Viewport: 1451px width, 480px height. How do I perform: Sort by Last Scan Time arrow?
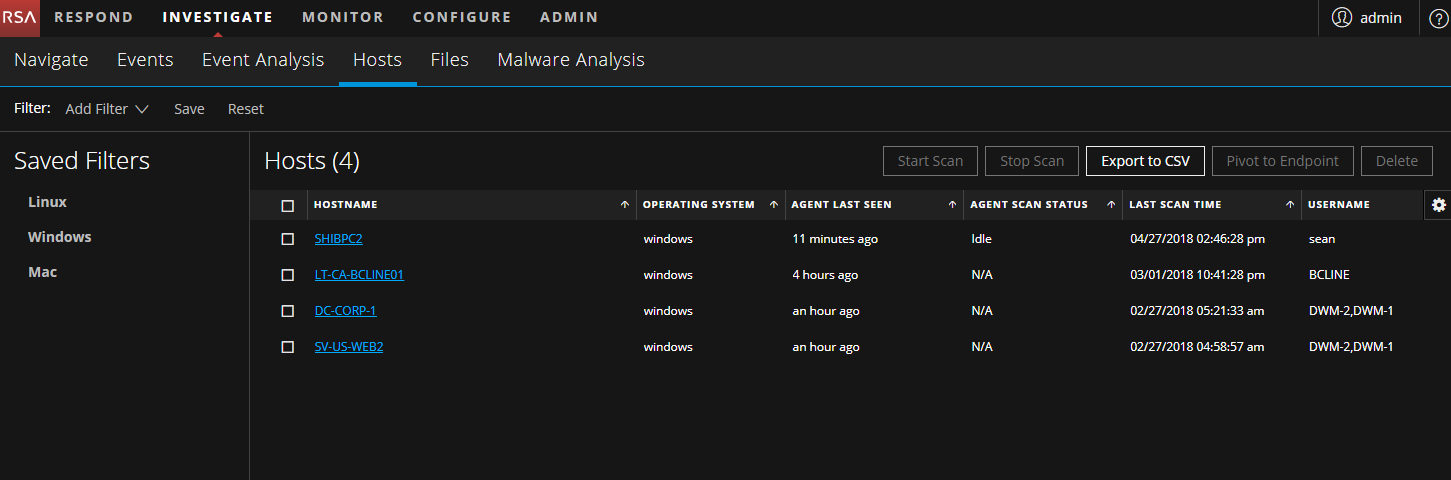(1290, 205)
